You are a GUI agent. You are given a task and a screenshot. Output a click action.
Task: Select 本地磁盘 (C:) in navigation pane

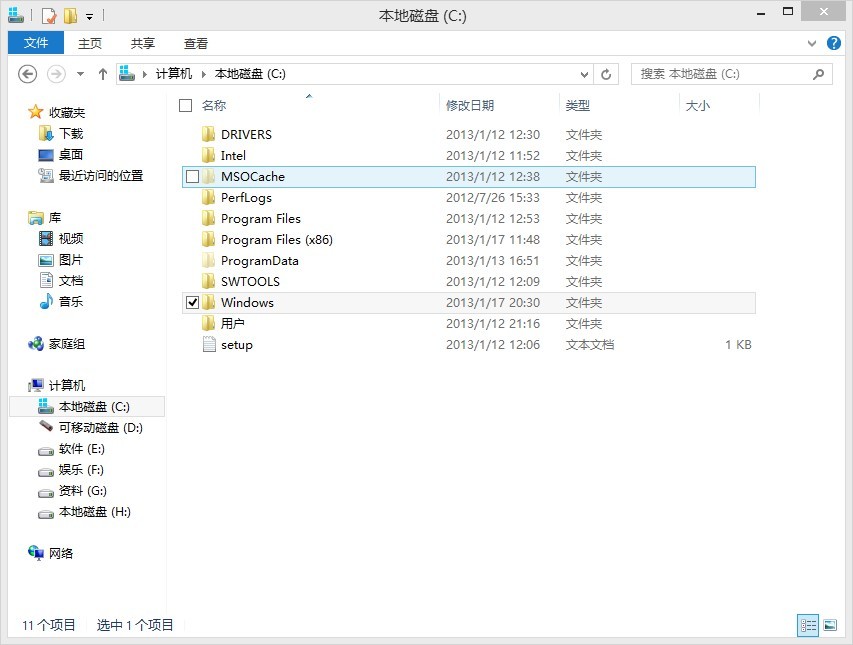(87, 407)
